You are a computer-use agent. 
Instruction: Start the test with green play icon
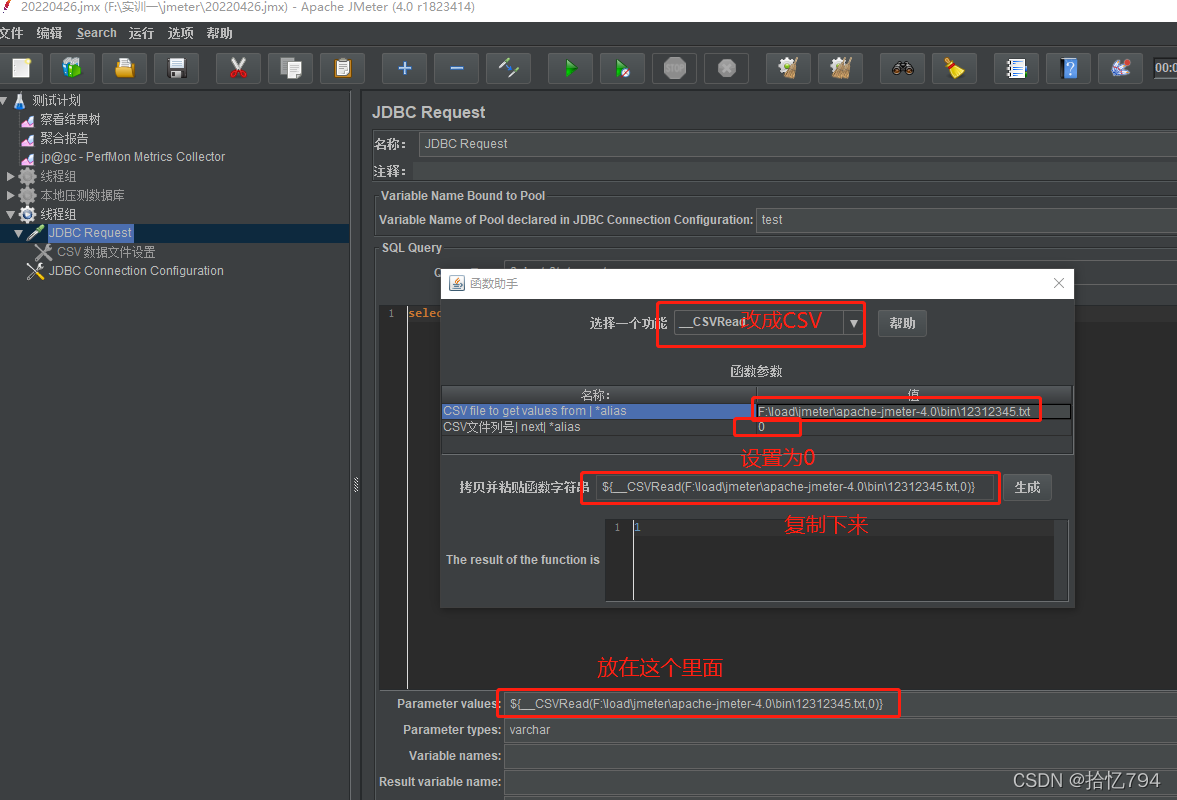[x=570, y=68]
